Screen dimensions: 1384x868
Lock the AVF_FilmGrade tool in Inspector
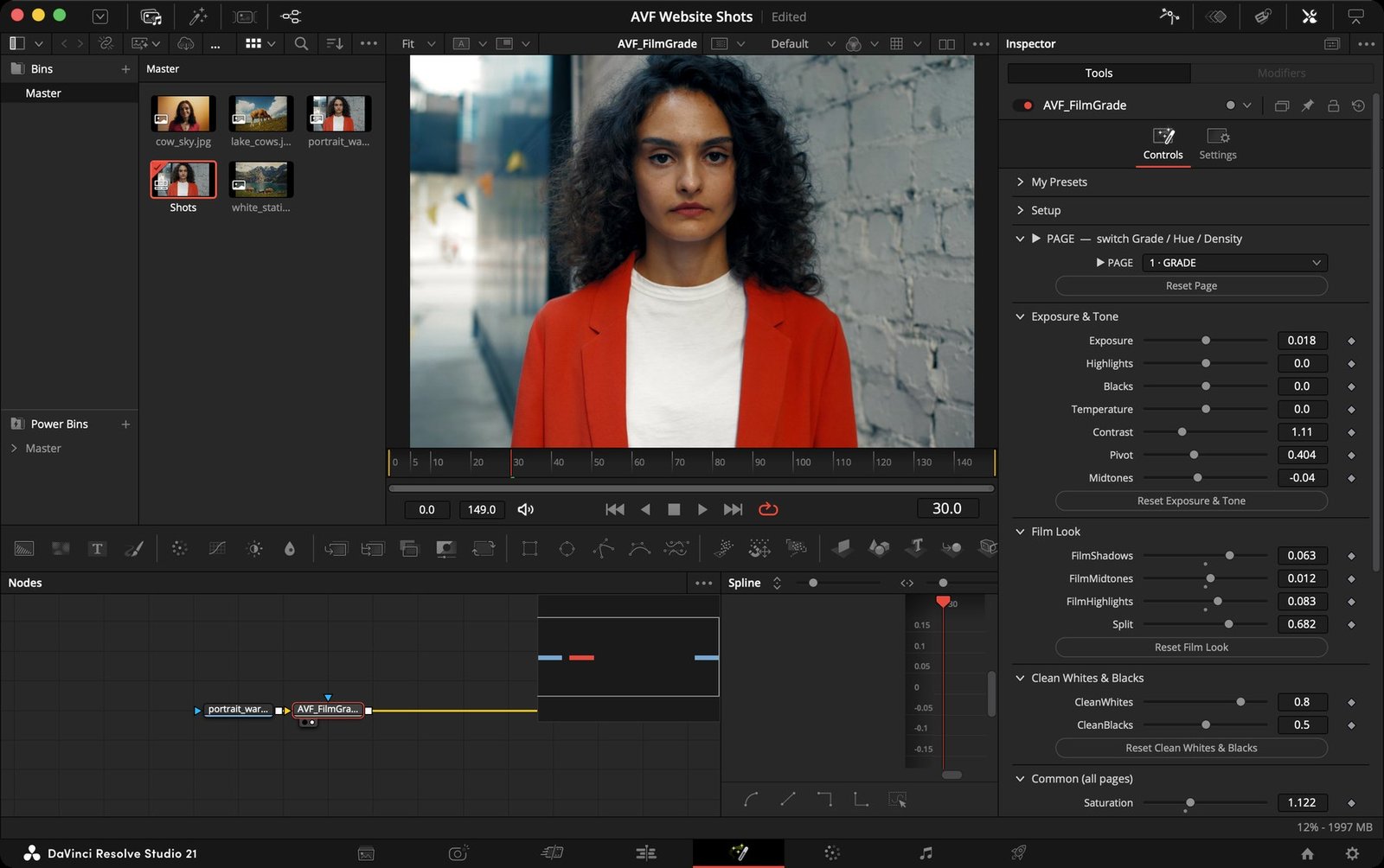(1333, 105)
